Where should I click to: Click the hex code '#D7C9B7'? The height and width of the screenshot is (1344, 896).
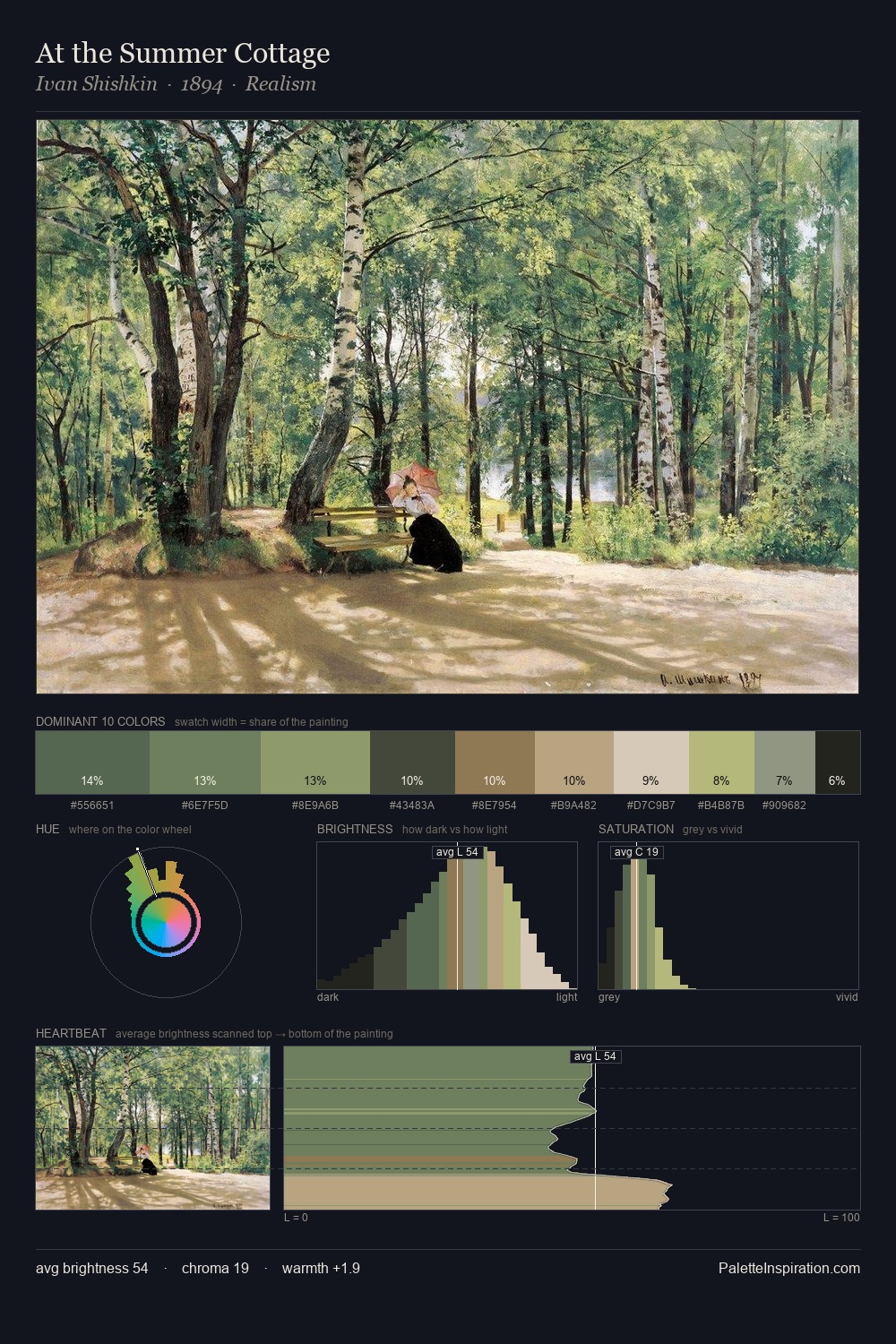pos(651,806)
